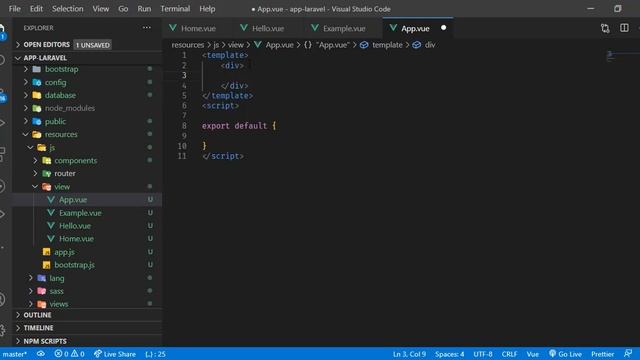Switch to the Hello.vue tab

point(268,28)
